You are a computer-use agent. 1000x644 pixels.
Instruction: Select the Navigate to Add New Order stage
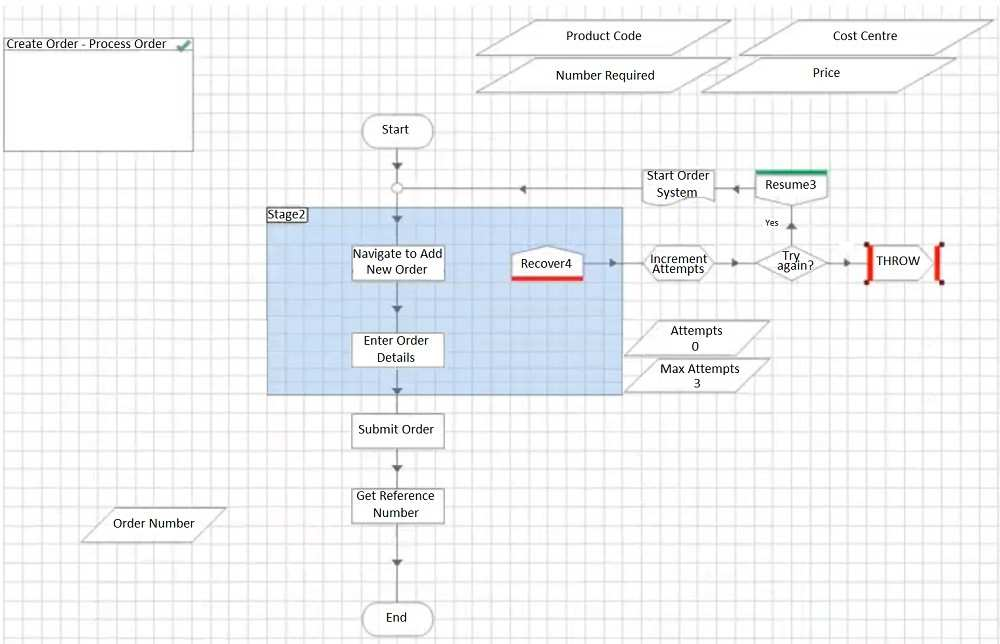(397, 262)
